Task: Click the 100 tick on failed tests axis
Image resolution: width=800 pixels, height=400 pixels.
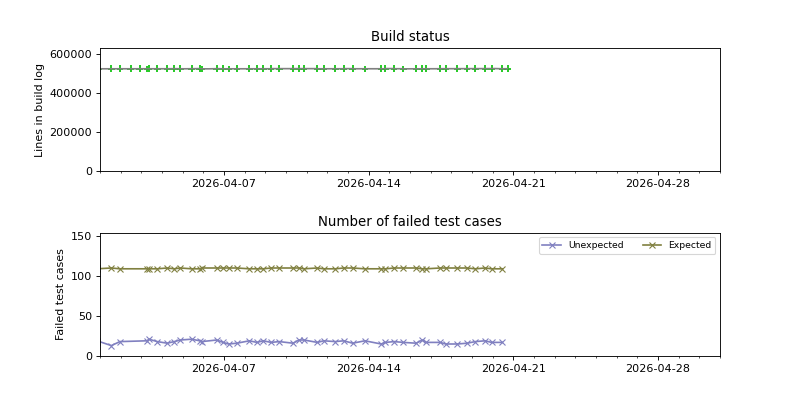Action: (82, 277)
